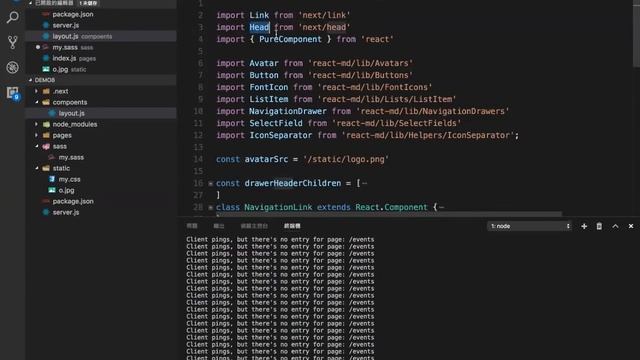
Task: Expand the .next folder
Action: [x=36, y=91]
